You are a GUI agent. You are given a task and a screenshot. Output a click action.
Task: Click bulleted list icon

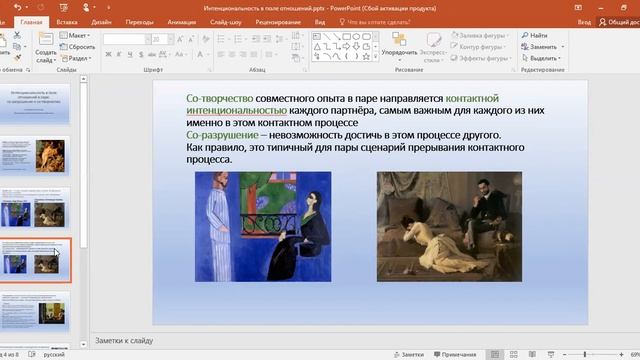pyautogui.click(x=221, y=39)
